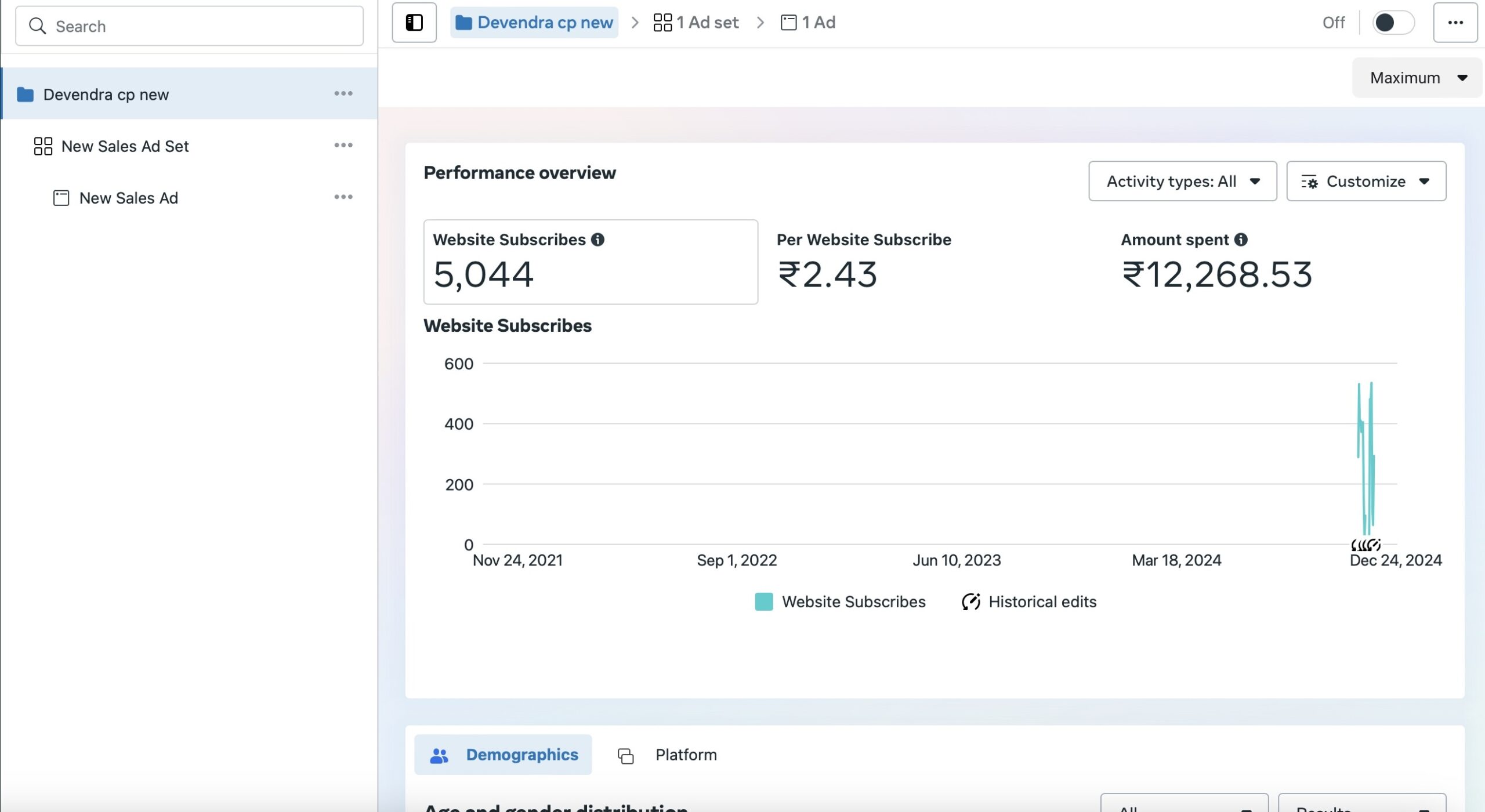The image size is (1485, 812).
Task: Open the Customize dropdown
Action: (x=1366, y=182)
